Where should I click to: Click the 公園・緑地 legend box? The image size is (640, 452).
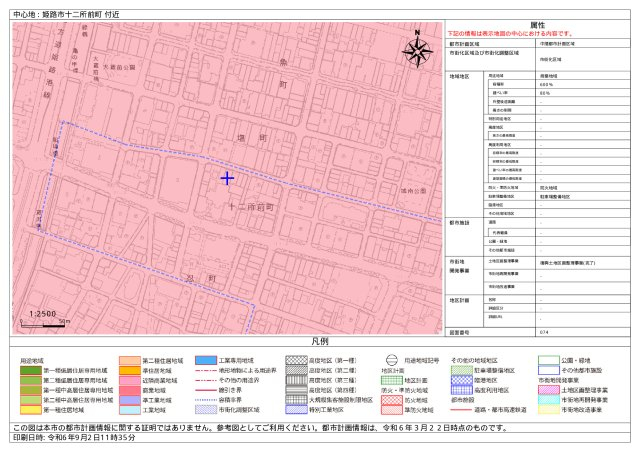click(x=546, y=360)
